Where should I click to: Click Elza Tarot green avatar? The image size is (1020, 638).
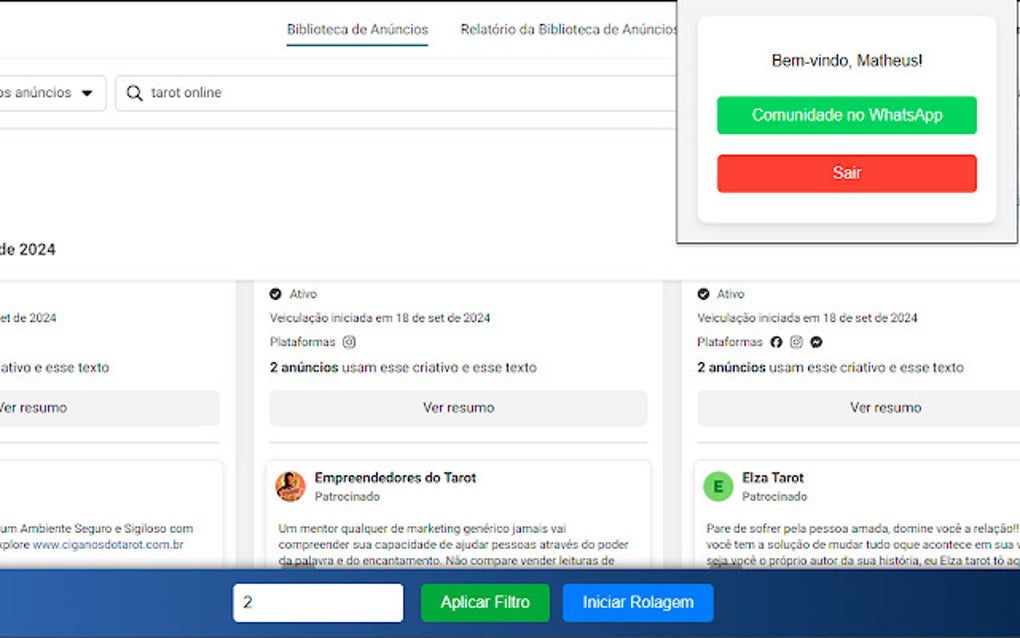tap(718, 486)
